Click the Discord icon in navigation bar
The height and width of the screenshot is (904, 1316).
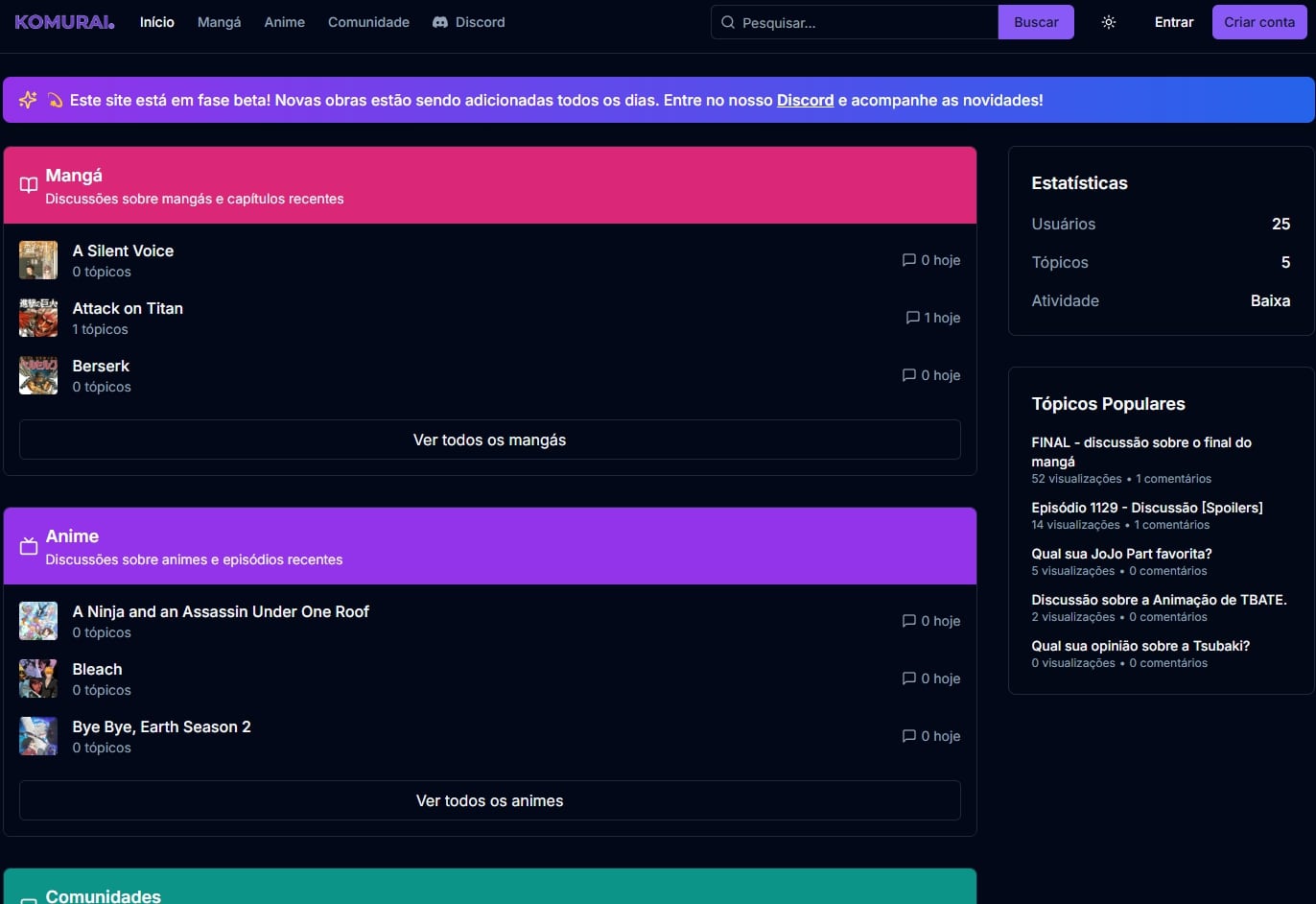[x=440, y=22]
